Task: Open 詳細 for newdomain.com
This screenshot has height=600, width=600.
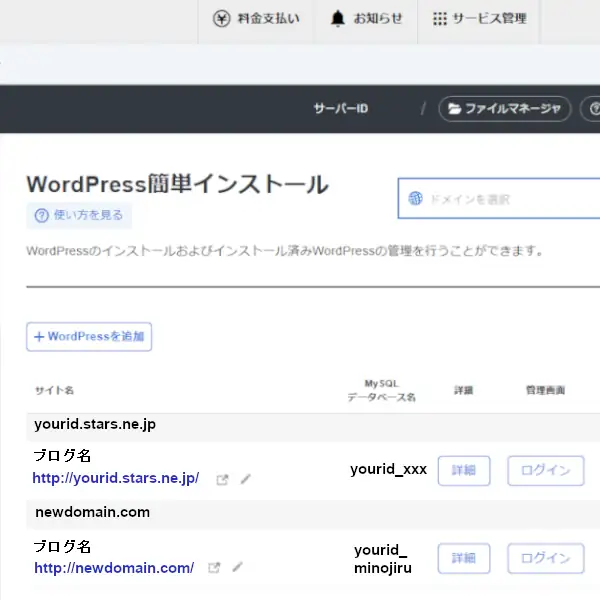Action: pyautogui.click(x=464, y=559)
